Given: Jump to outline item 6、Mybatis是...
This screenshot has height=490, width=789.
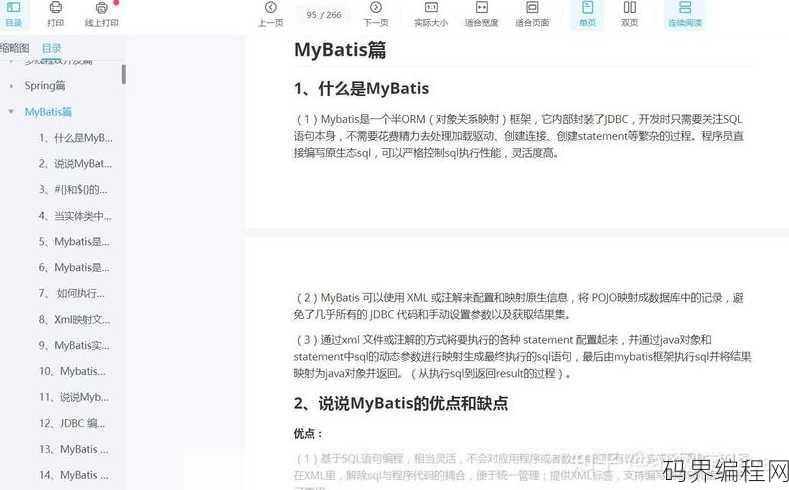Looking at the screenshot, I should [74, 267].
